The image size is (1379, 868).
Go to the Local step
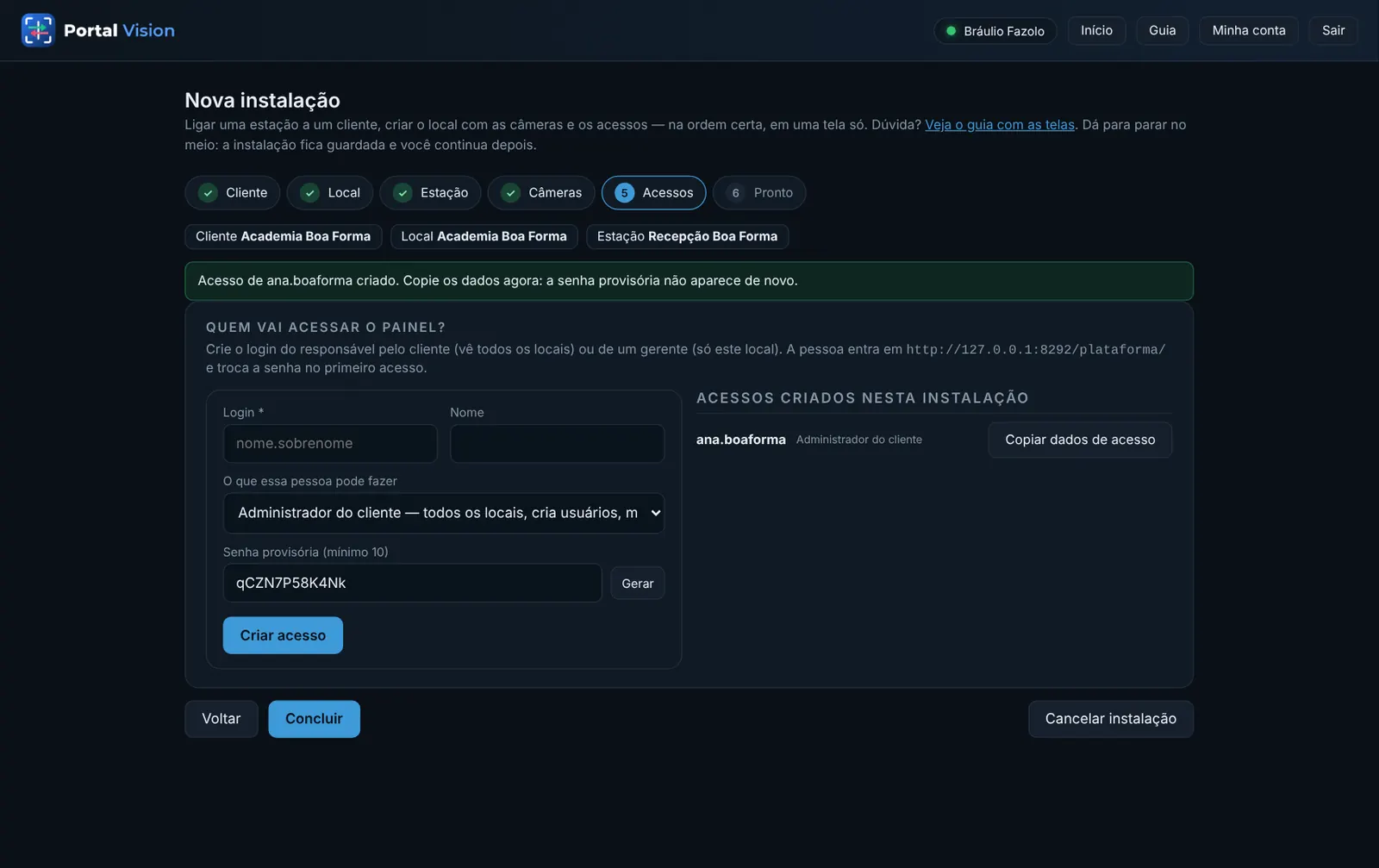(x=330, y=193)
